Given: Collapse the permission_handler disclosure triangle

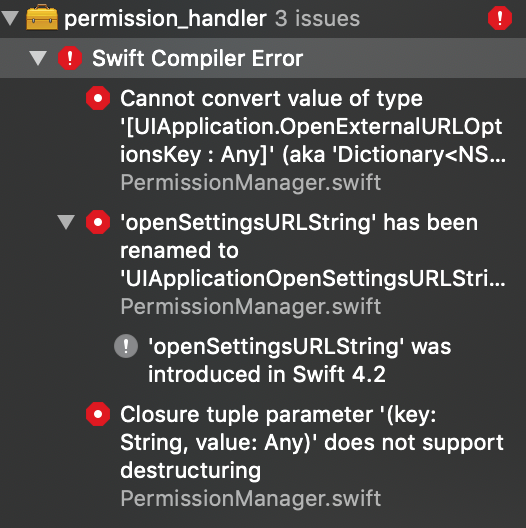Looking at the screenshot, I should 10,18.
